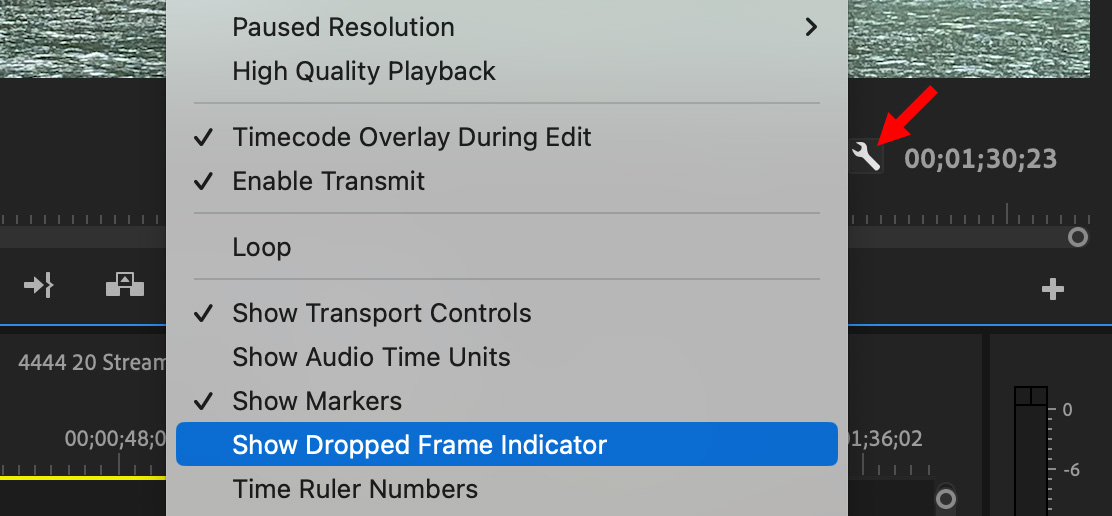Click the Overwrite edit icon
The height and width of the screenshot is (516, 1112).
(x=125, y=285)
